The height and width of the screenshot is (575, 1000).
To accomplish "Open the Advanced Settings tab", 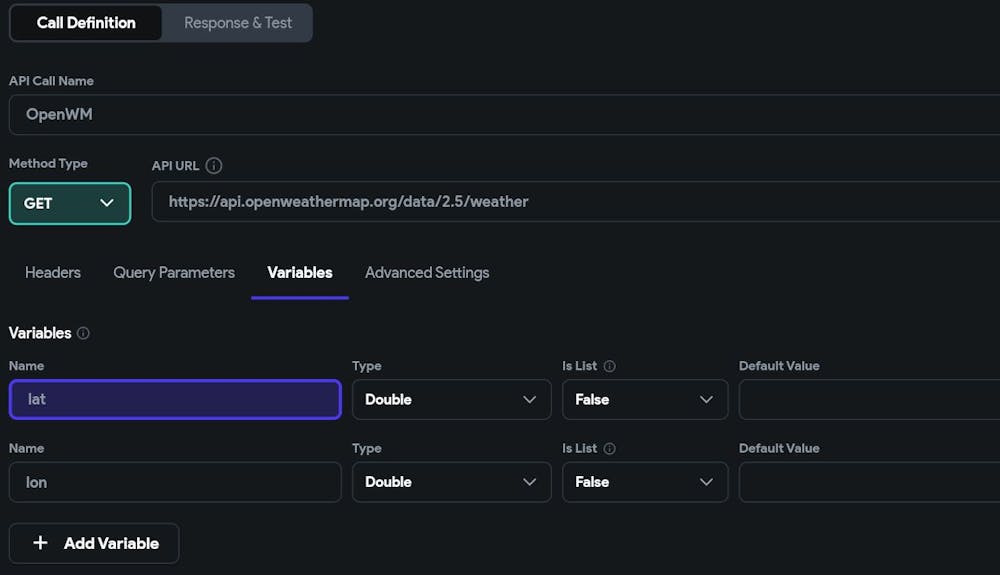I will [427, 272].
